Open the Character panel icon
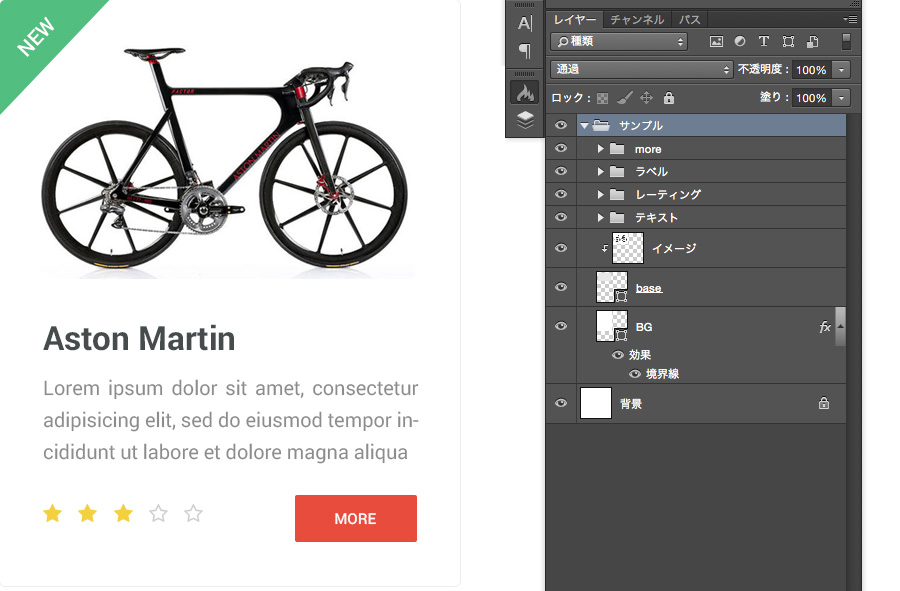The width and height of the screenshot is (900, 591). pyautogui.click(x=525, y=24)
